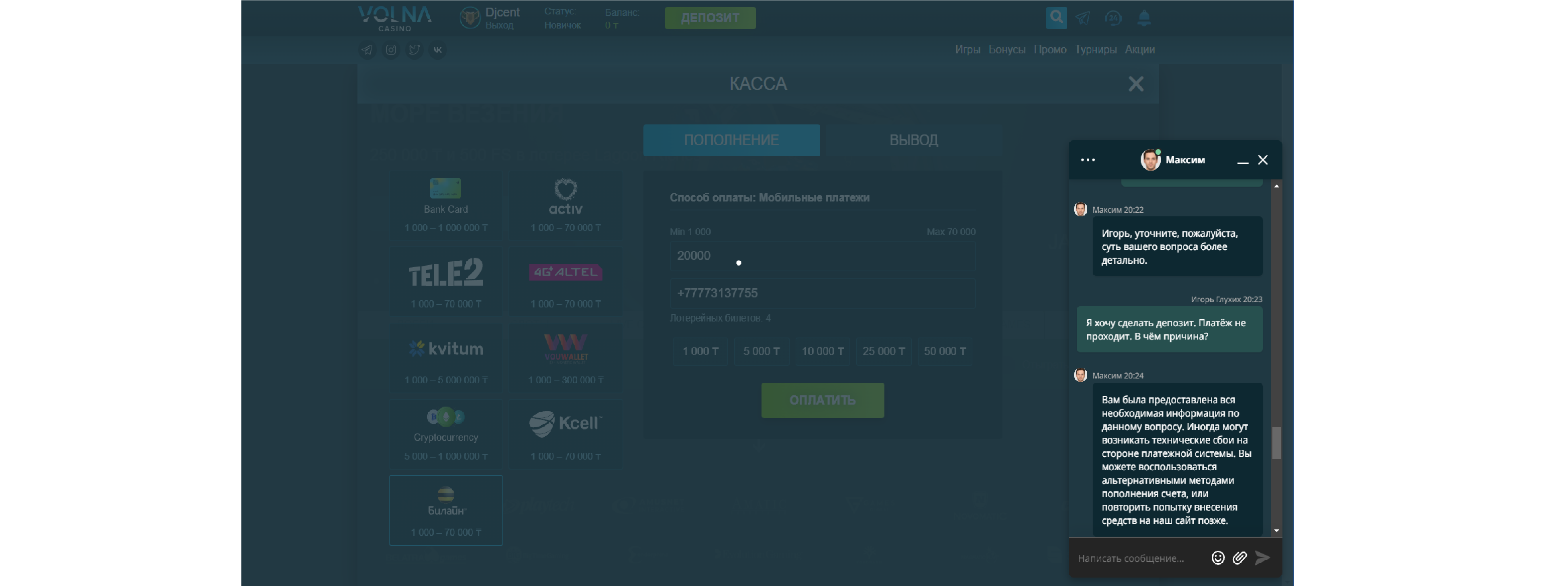1568x586 pixels.
Task: Choose the 25 000 ₸ preset amount
Action: pos(883,351)
